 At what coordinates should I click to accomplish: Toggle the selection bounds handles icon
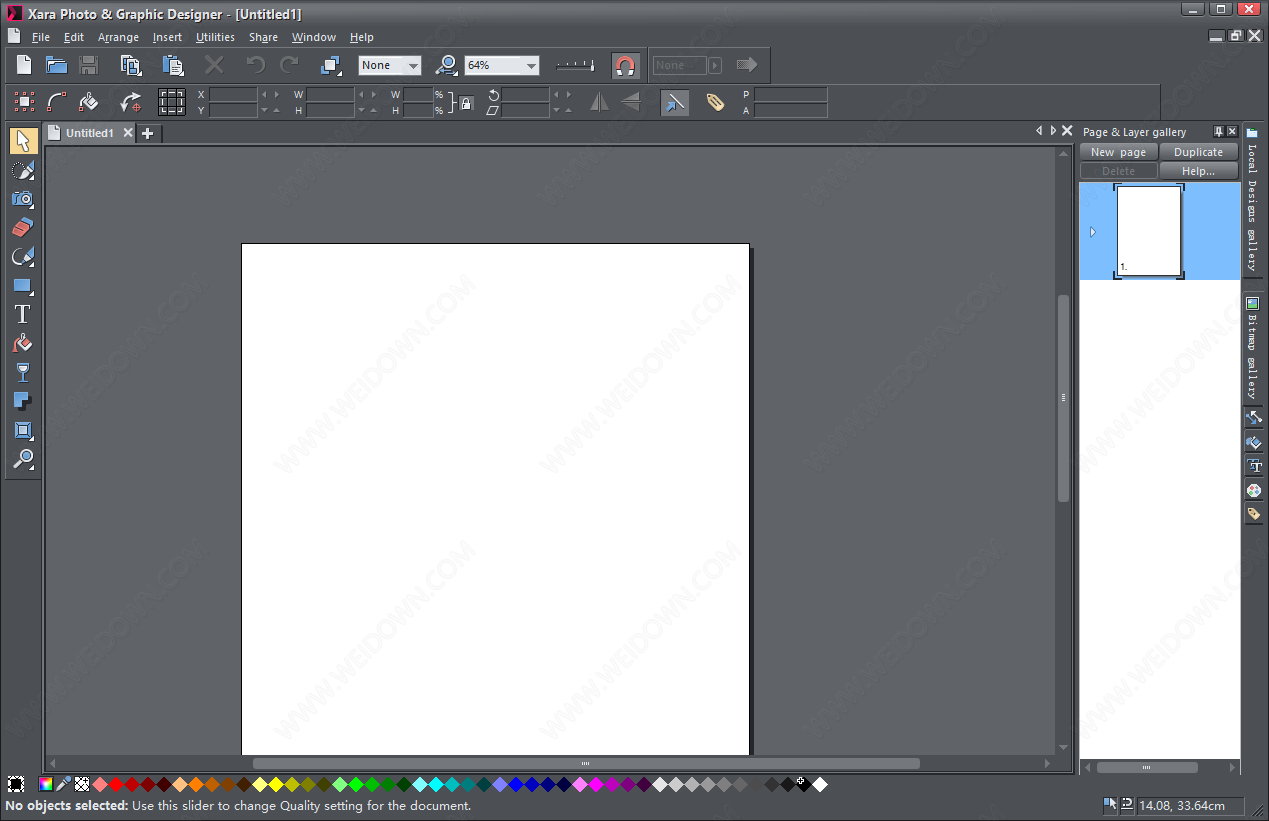pos(25,102)
